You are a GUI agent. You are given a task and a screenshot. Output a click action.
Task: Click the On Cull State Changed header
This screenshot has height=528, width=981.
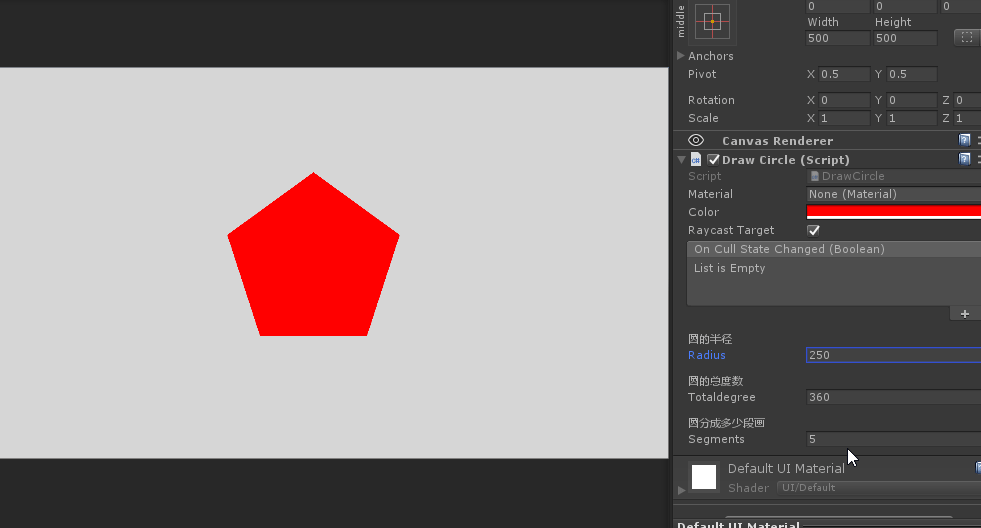click(834, 249)
